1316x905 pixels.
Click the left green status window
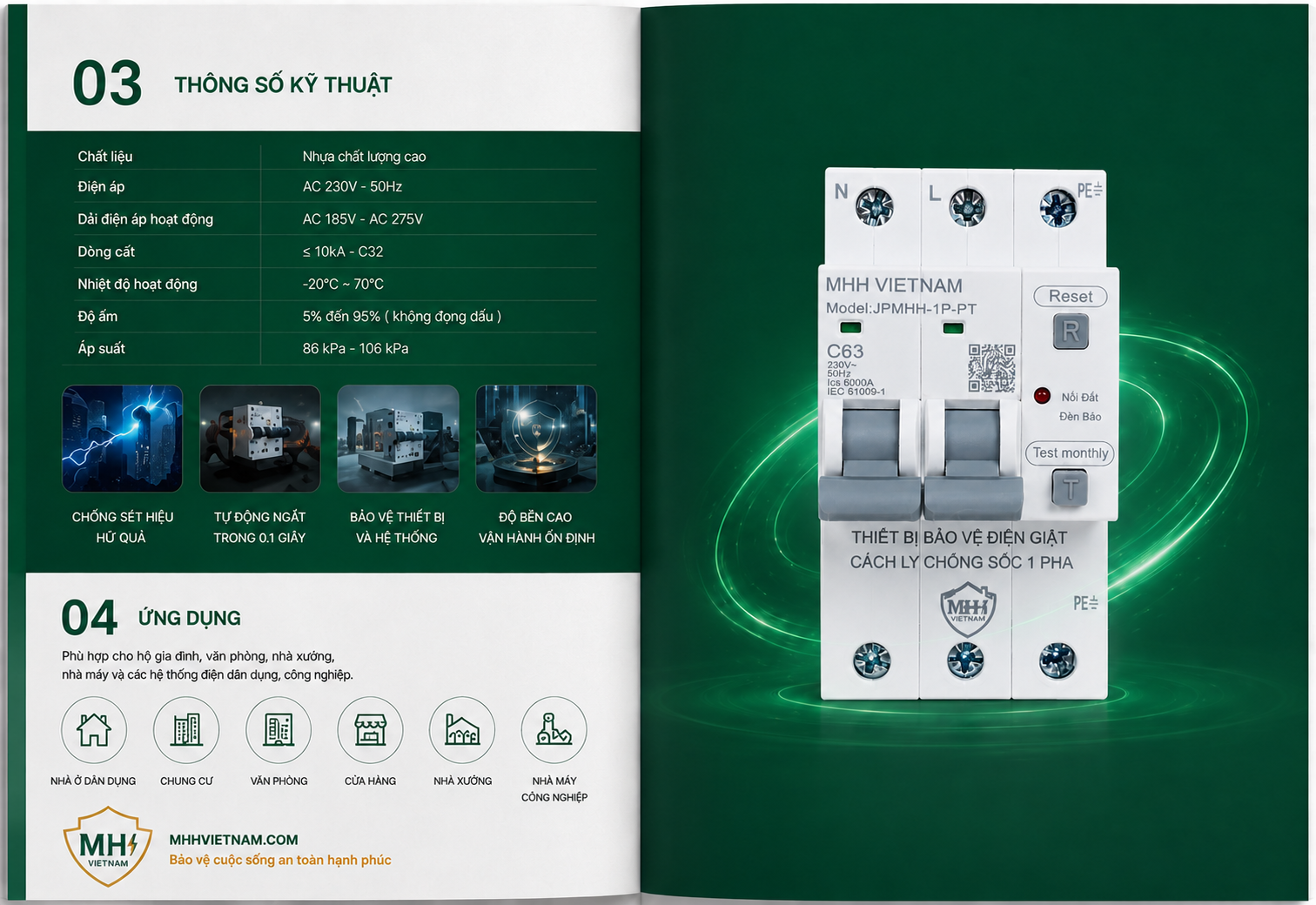[850, 327]
